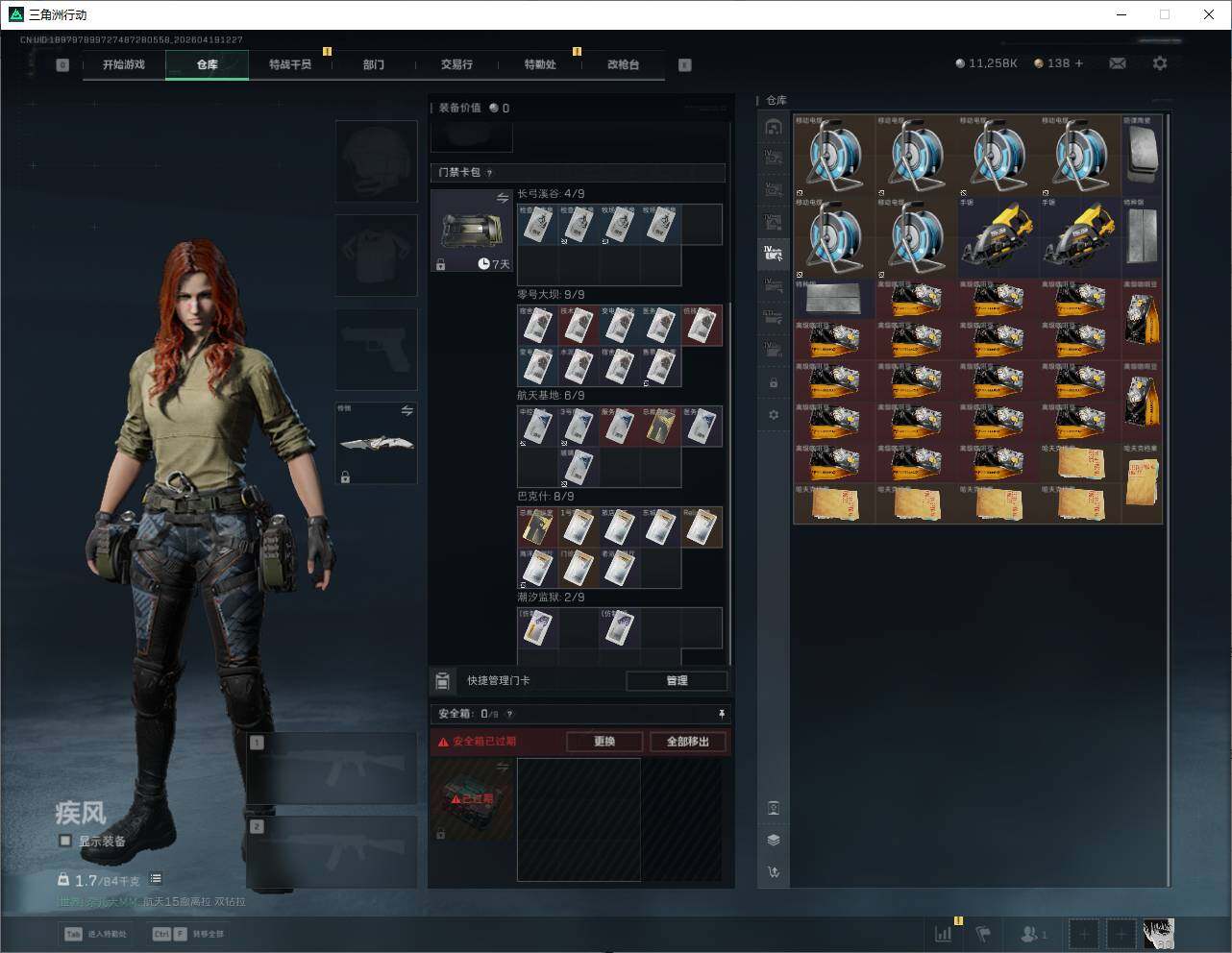Viewport: 1232px width, 953px height.
Task: Switch to the 交易行 tab
Action: tap(456, 64)
